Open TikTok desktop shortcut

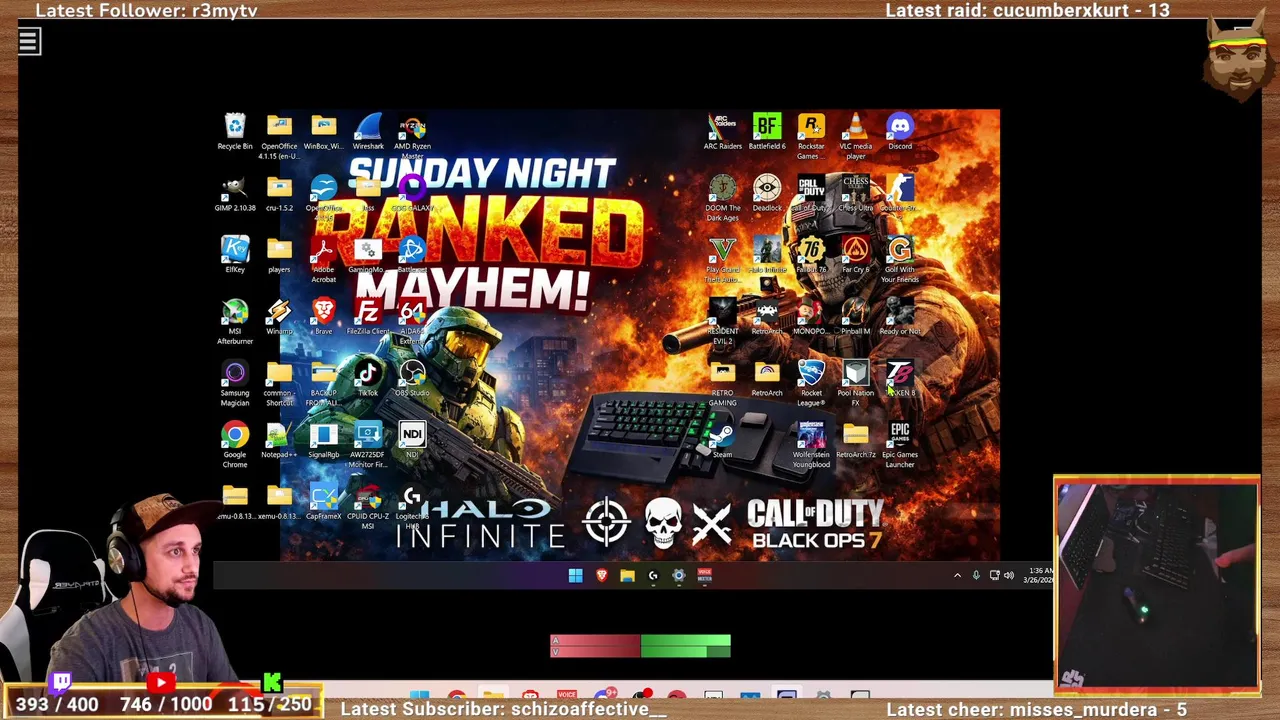[368, 379]
